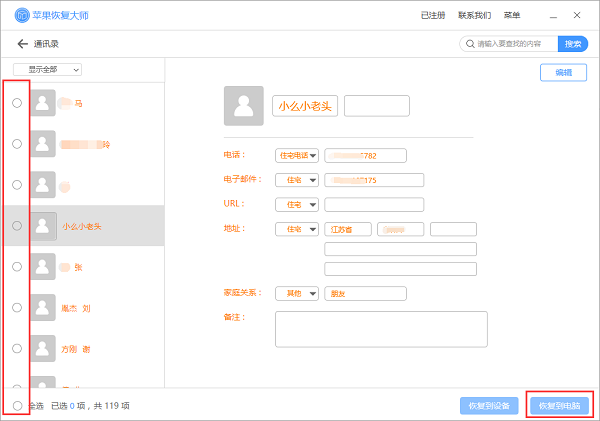Screen dimensions: 600x421
Task: Click the 恢复到电脑 button
Action: tap(560, 405)
